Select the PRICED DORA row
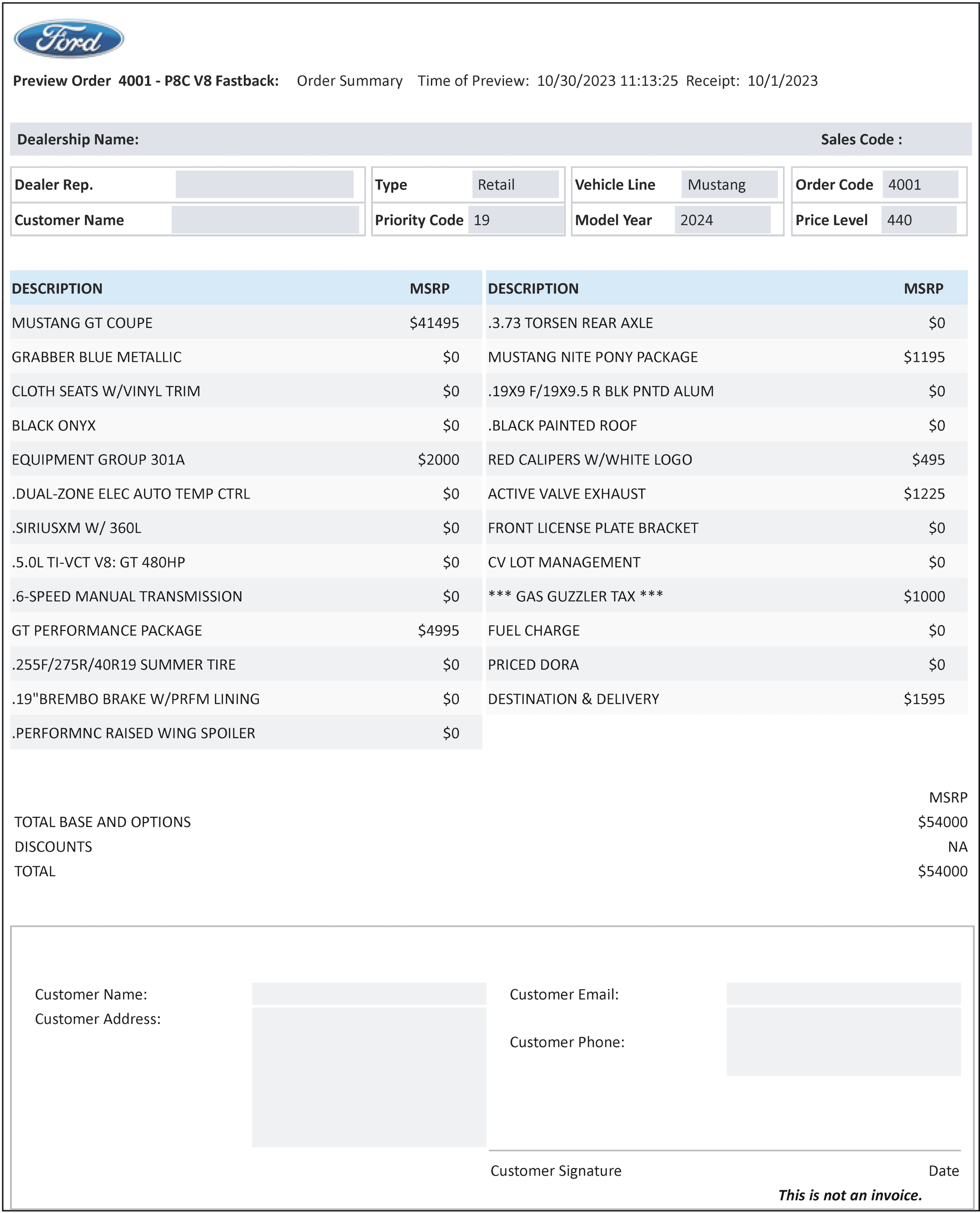980x1213 pixels. click(x=727, y=664)
